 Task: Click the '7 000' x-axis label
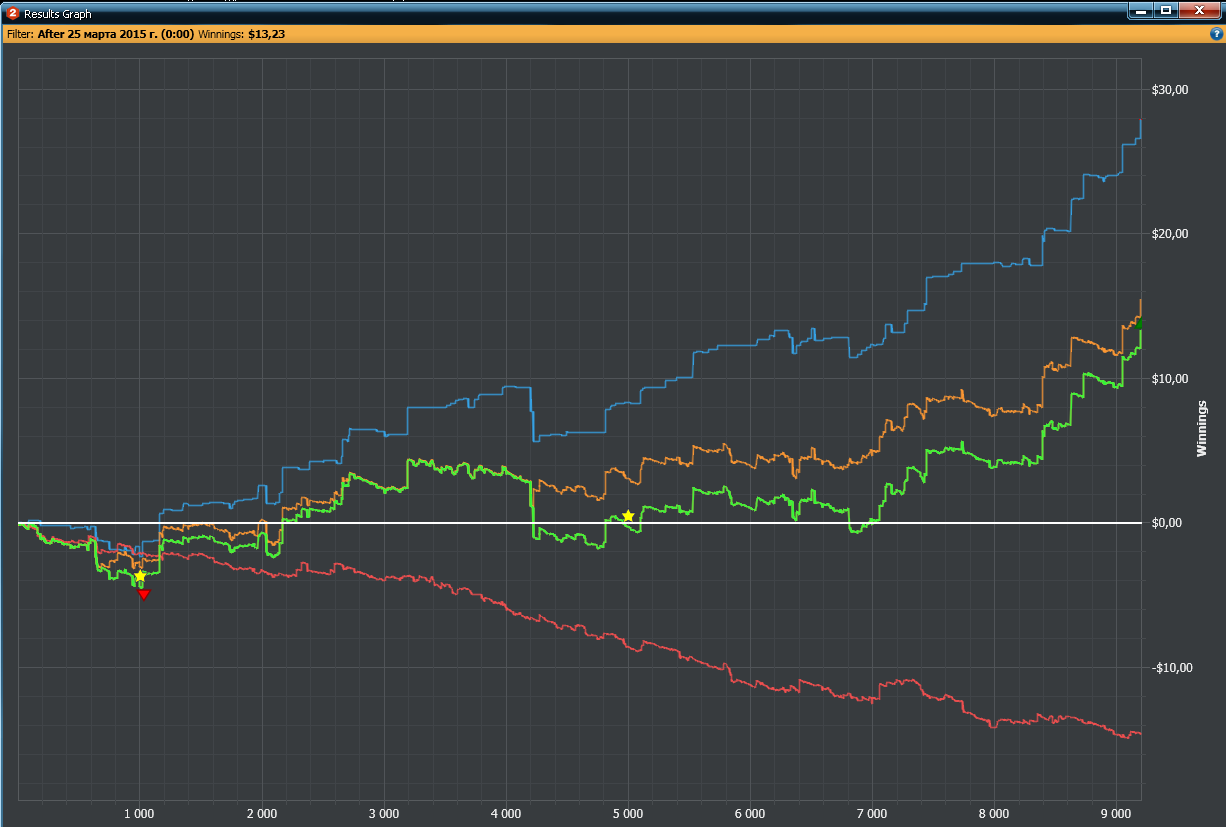871,813
